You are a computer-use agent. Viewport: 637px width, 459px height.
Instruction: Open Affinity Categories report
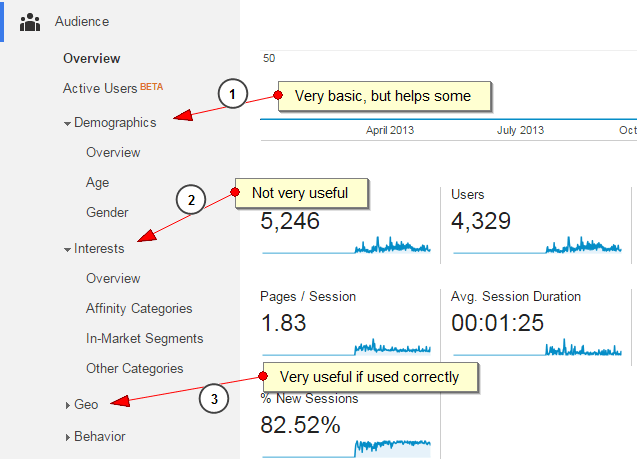[139, 309]
